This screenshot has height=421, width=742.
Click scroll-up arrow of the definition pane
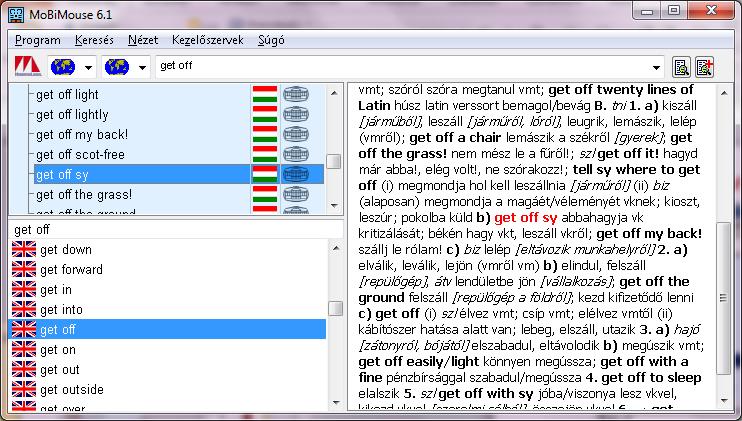(724, 93)
